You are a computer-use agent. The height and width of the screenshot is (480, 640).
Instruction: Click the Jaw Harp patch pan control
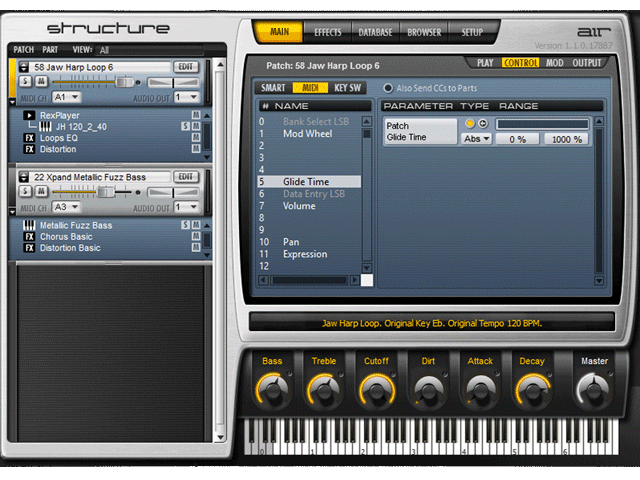tap(173, 82)
